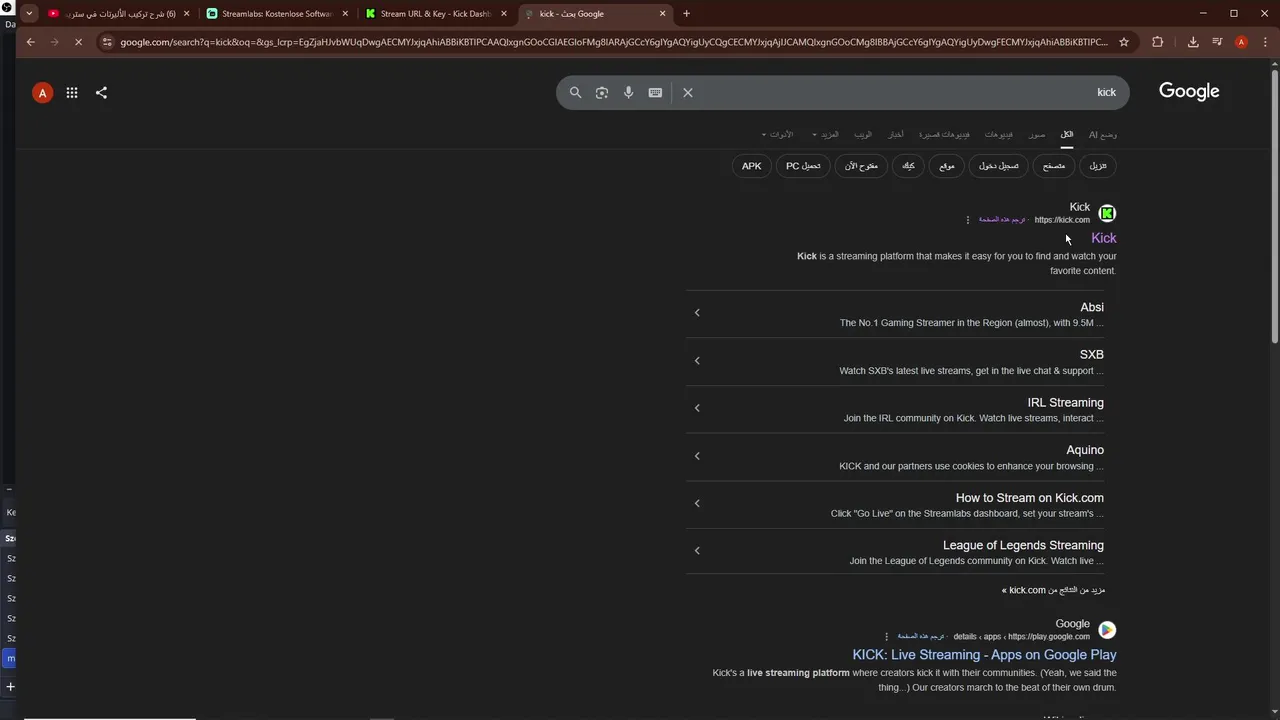The image size is (1280, 720).
Task: Open the Google apps grid
Action: 72,92
